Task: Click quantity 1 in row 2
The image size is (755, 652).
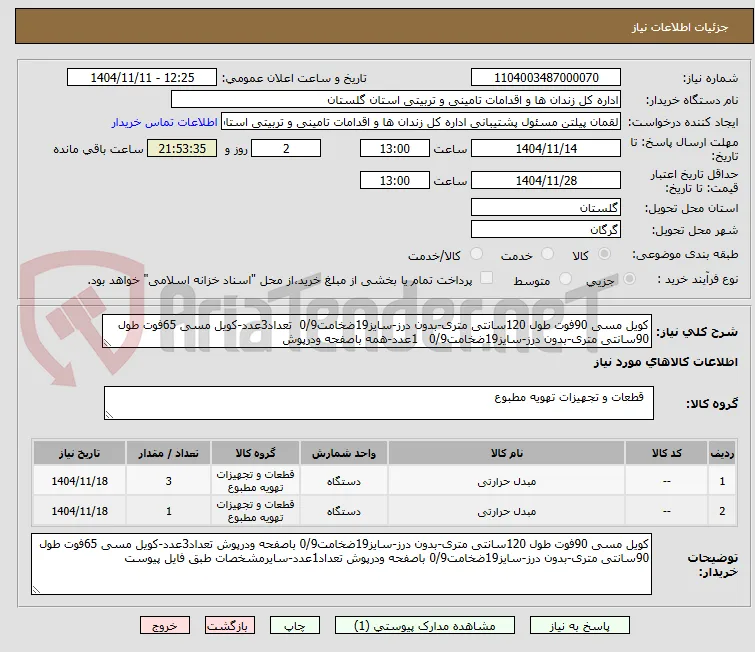Action: [x=169, y=511]
